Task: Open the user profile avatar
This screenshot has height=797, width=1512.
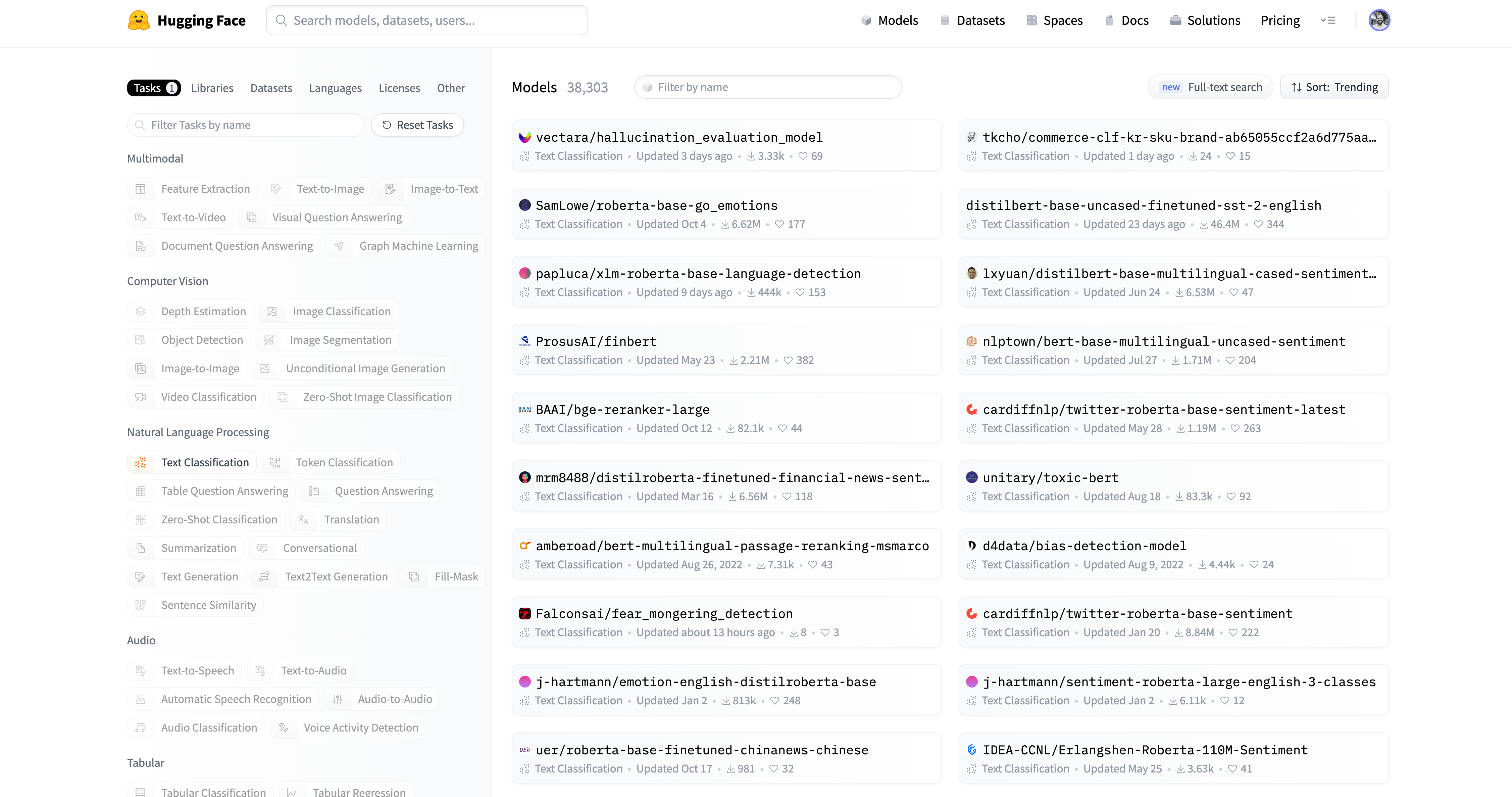Action: click(x=1379, y=20)
